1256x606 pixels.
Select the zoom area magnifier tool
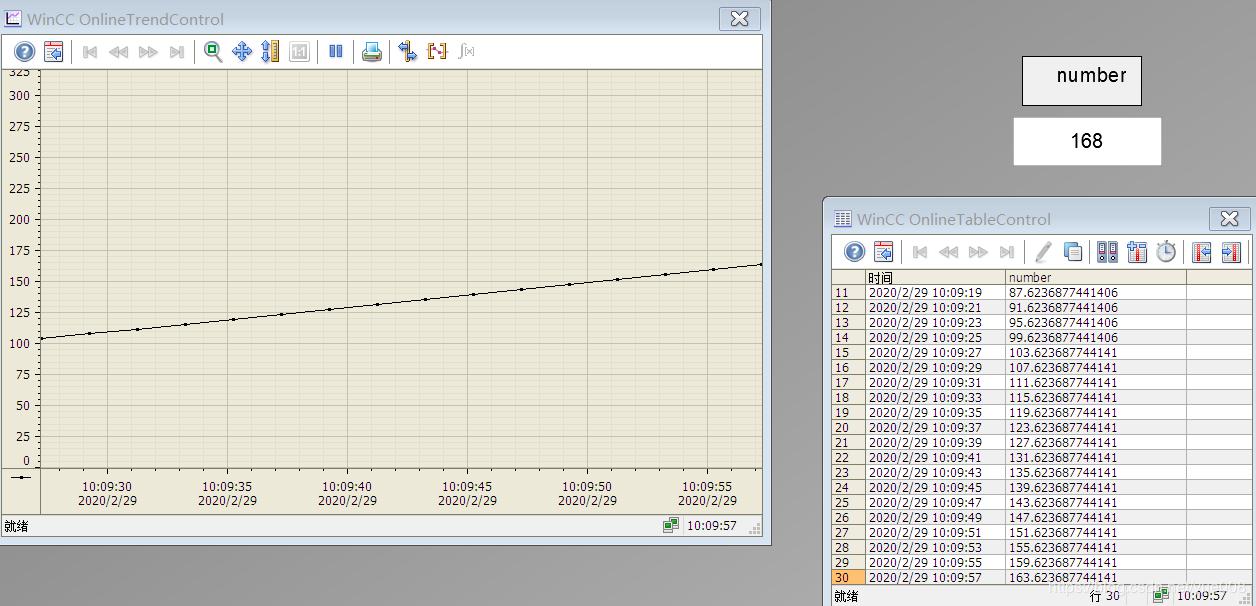point(213,52)
